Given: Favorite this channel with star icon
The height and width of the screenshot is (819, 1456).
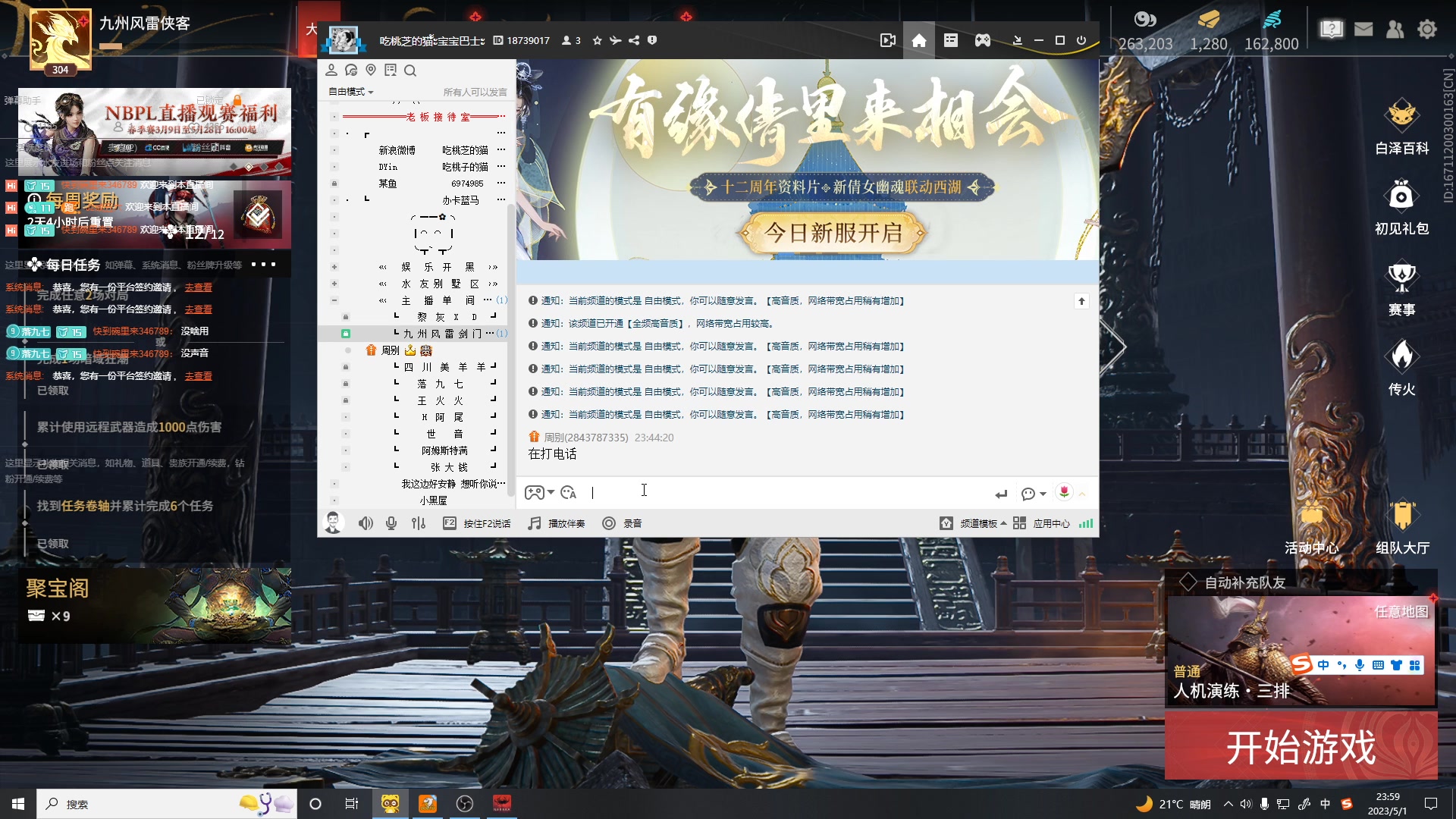Looking at the screenshot, I should coord(597,40).
